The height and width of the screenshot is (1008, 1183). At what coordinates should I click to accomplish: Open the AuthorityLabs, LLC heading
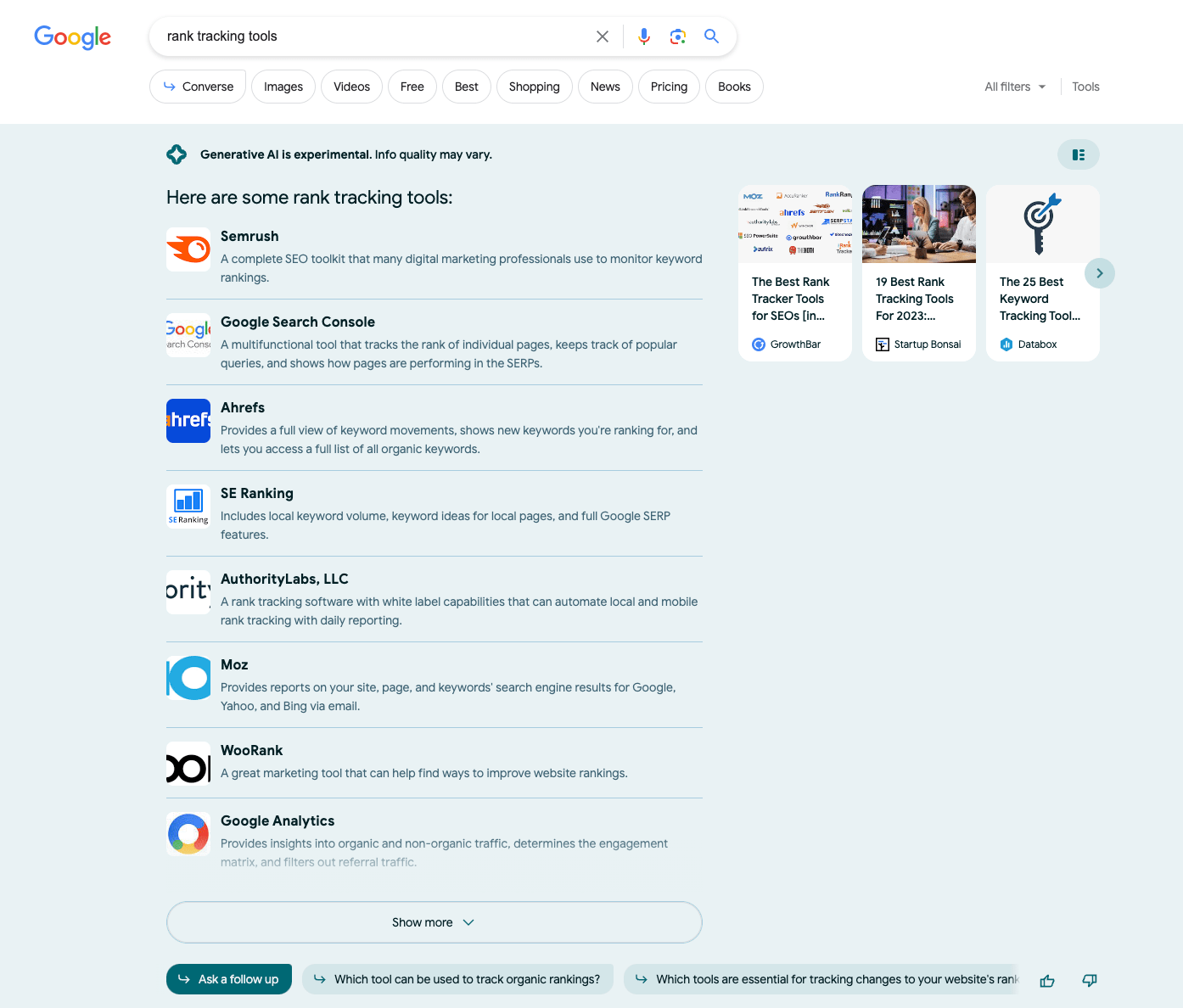pos(284,579)
